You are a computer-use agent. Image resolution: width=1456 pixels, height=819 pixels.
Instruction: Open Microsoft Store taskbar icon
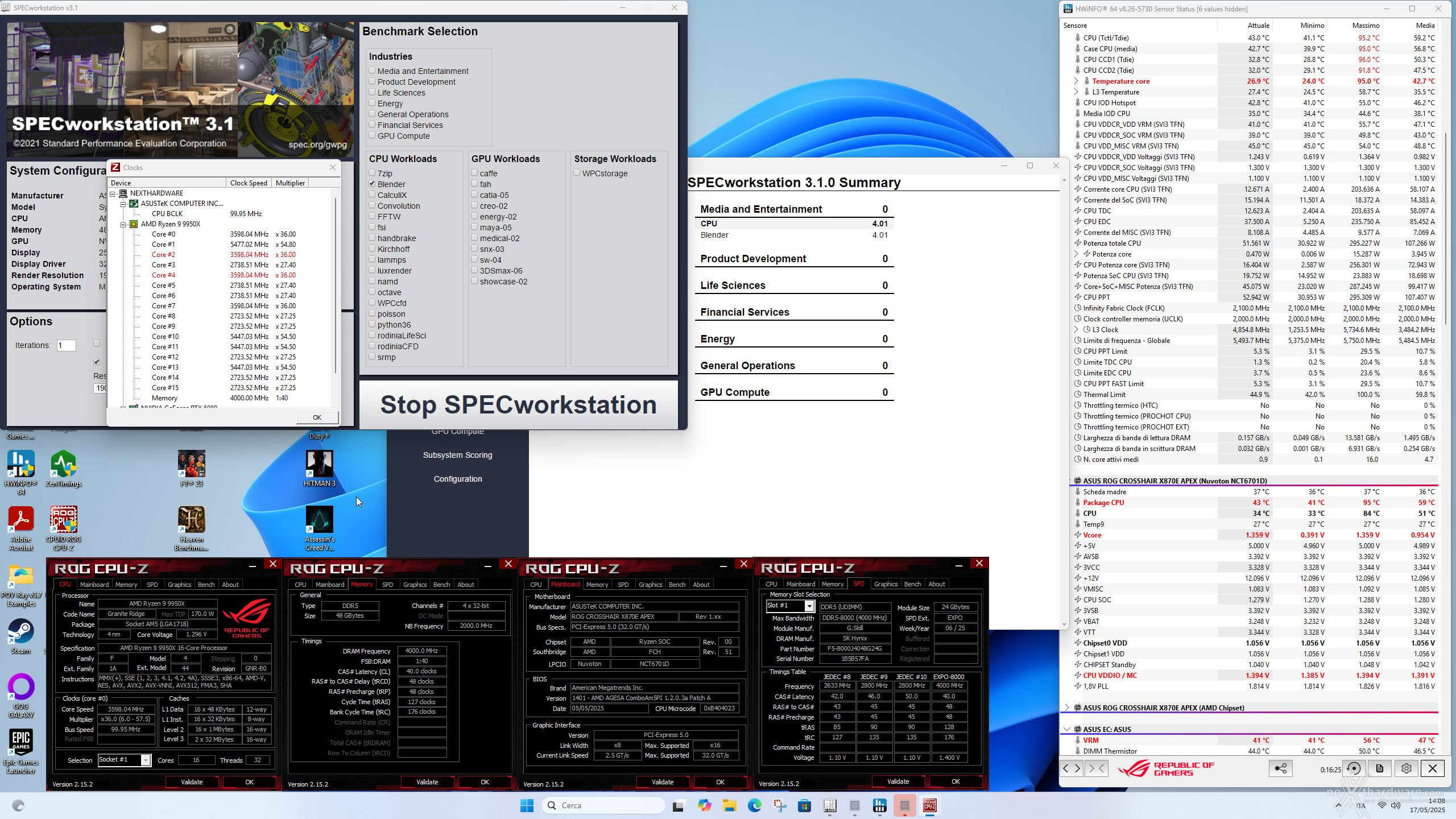pos(804,805)
